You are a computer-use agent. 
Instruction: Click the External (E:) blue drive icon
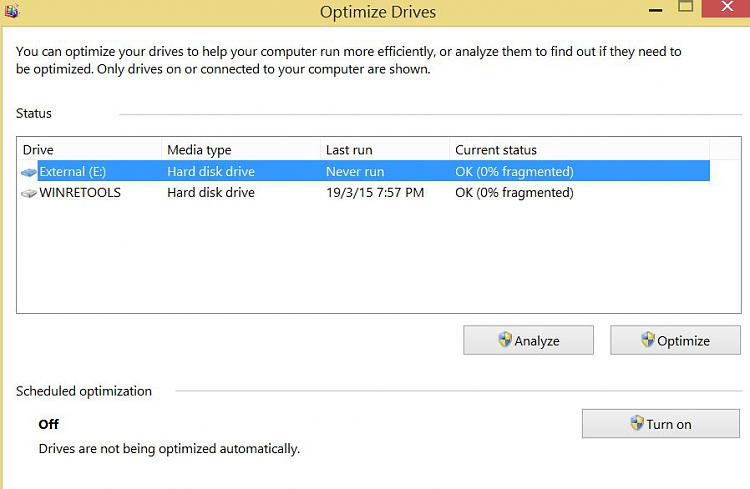click(x=29, y=172)
